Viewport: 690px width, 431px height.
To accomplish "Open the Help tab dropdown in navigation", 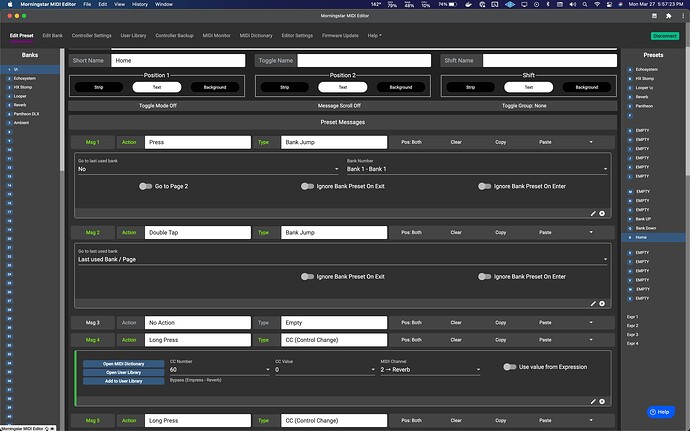I will click(374, 36).
